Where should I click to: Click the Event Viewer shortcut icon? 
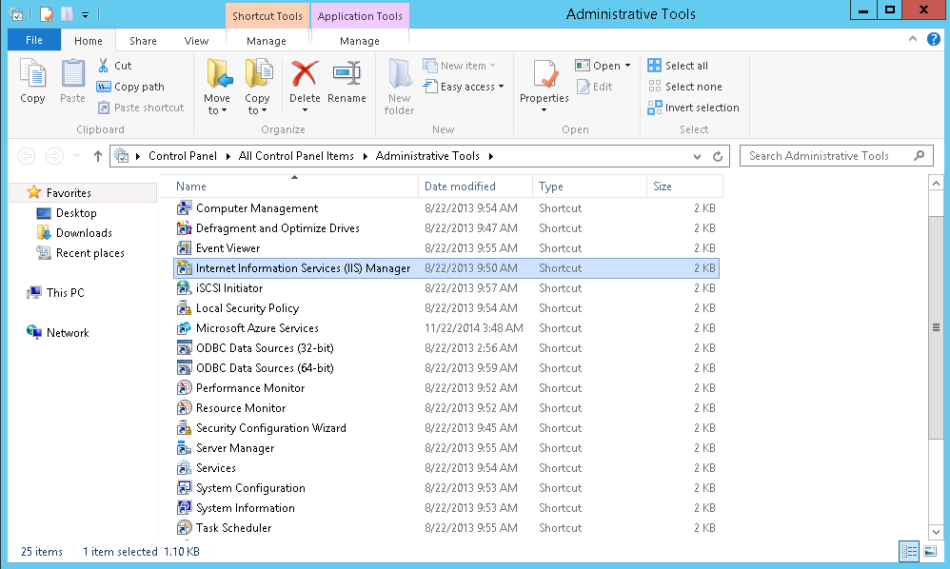click(184, 248)
